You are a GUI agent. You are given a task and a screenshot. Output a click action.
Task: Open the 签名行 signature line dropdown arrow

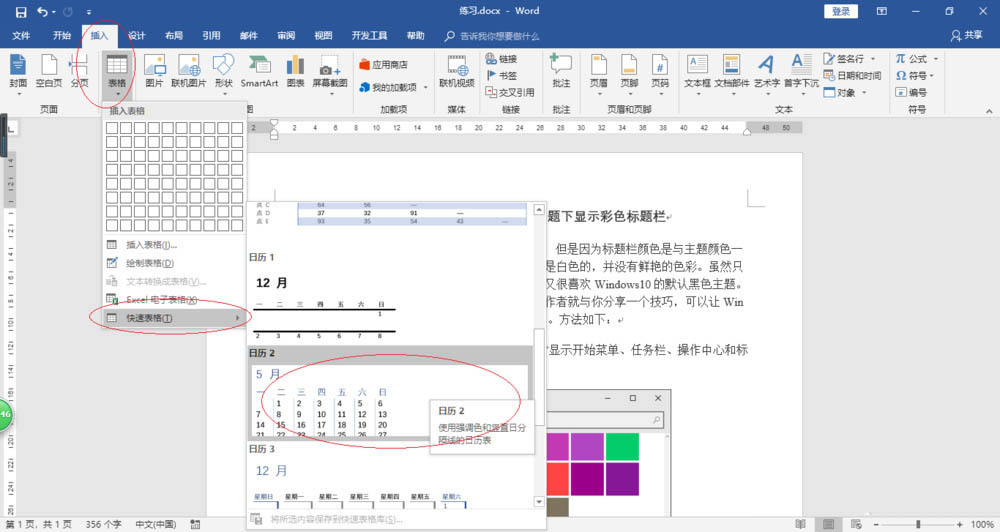[873, 59]
